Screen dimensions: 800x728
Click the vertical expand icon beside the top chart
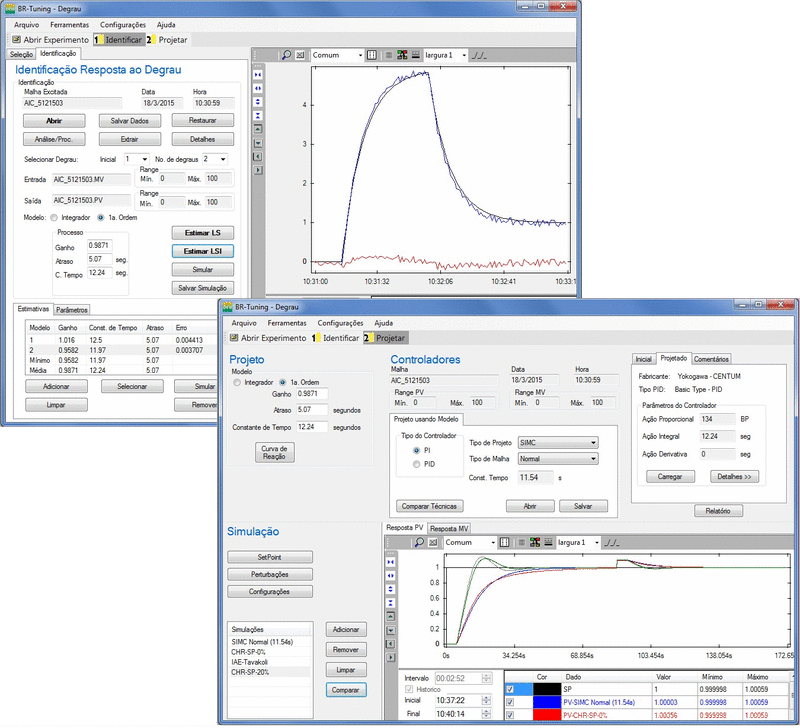(x=259, y=101)
